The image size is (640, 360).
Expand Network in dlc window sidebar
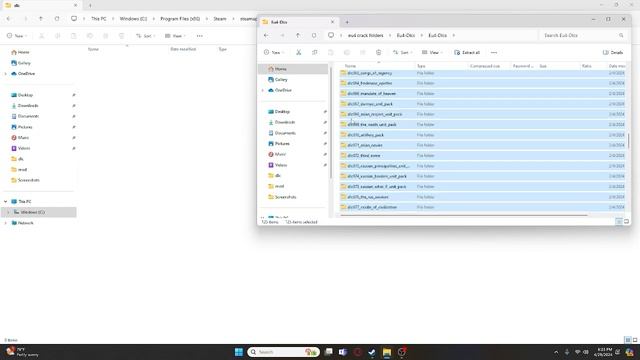(x=6, y=223)
